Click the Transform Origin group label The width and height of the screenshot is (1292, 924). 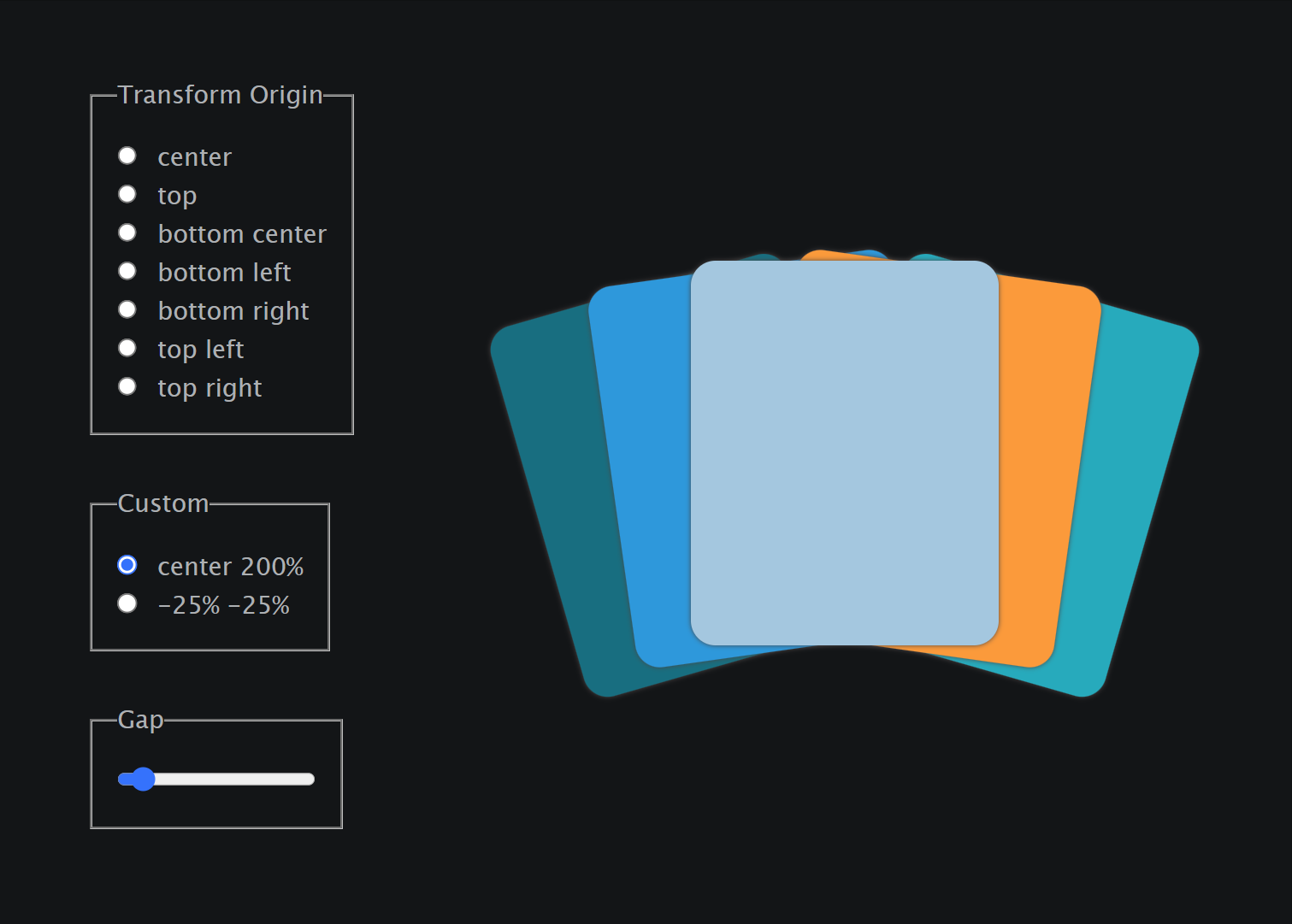tap(221, 95)
